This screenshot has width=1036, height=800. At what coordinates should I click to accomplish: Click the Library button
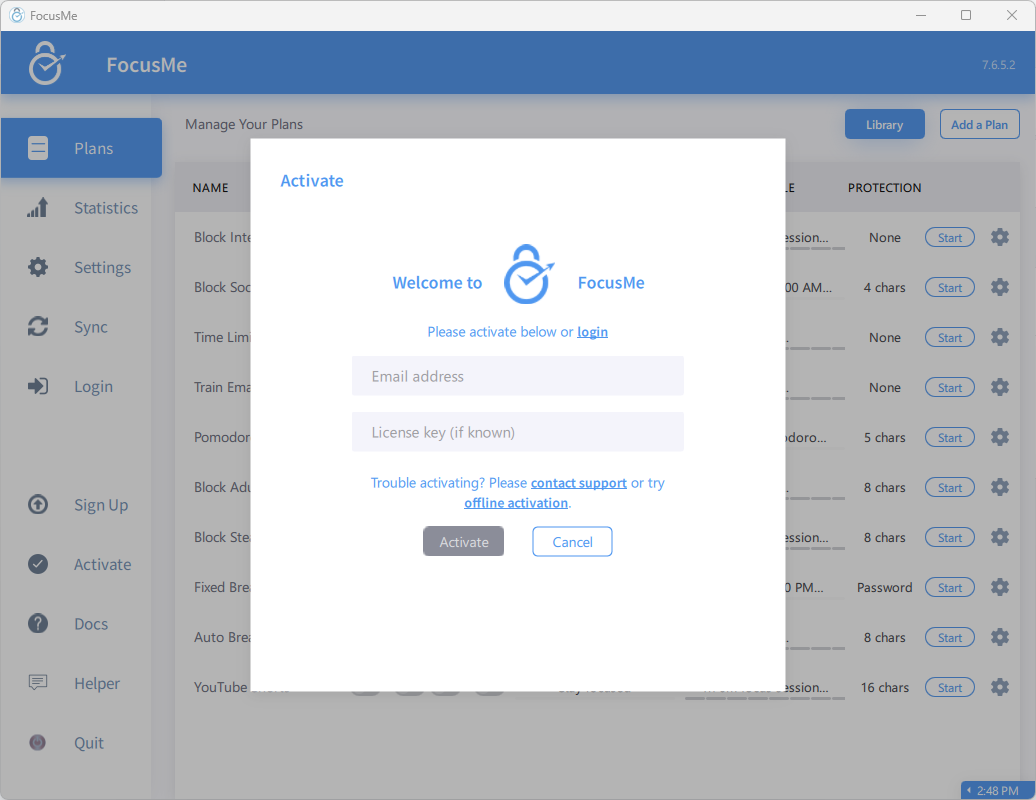click(x=885, y=124)
